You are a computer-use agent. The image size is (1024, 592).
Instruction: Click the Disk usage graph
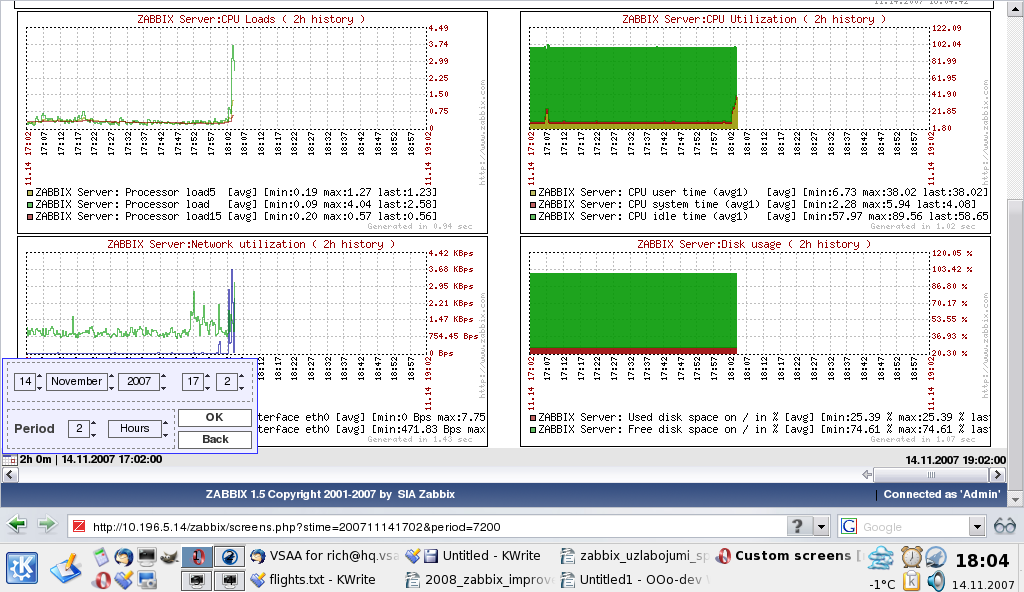755,341
